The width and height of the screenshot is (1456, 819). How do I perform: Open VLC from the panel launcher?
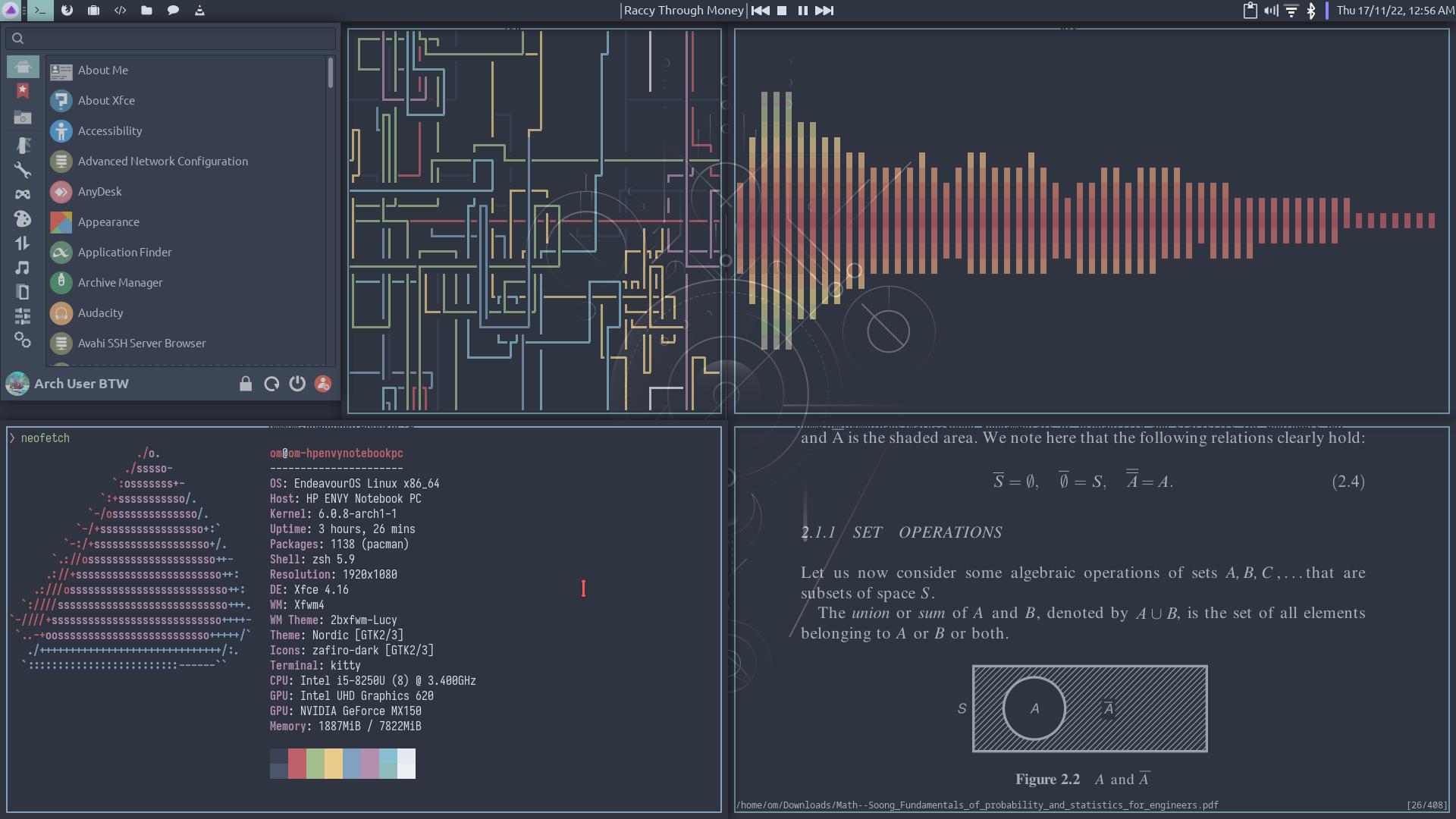[199, 11]
